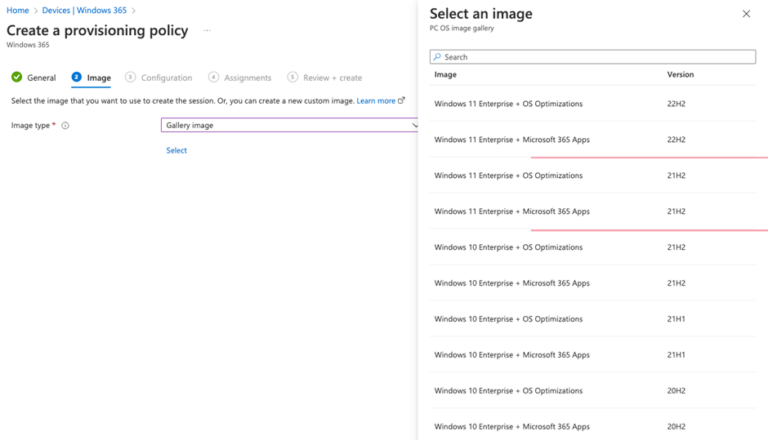Pick Windows 10 Enterprise + Microsoft 365 Apps 21H1
The height and width of the screenshot is (440, 768).
(512, 355)
